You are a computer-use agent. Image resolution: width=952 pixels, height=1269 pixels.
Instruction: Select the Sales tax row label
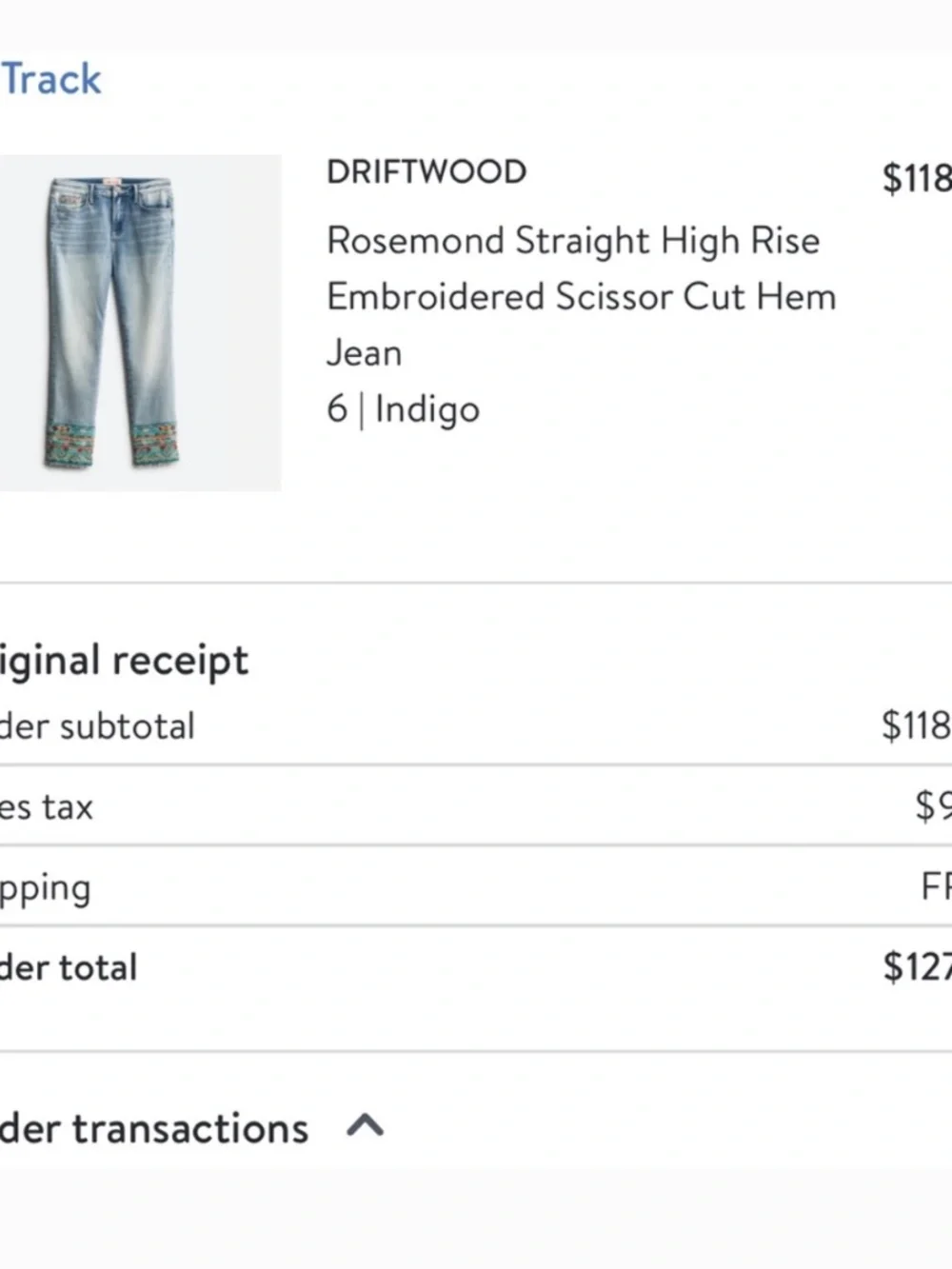(x=47, y=807)
